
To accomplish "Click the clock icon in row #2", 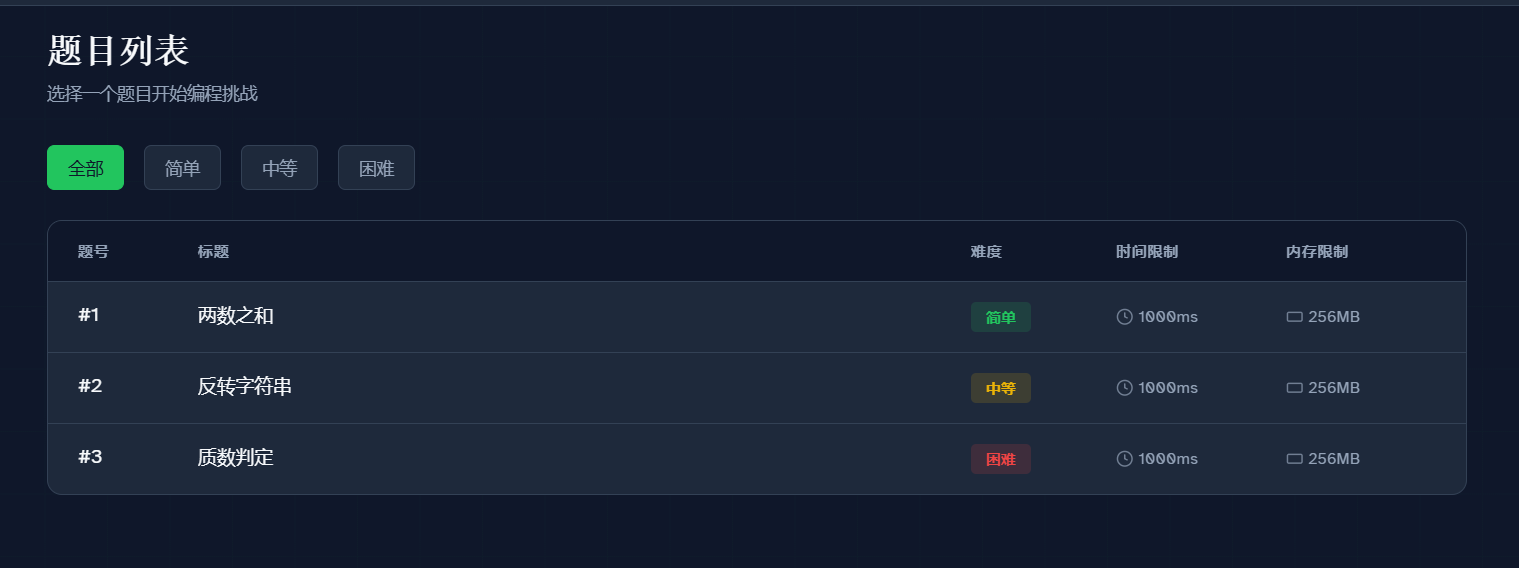I will point(1124,388).
